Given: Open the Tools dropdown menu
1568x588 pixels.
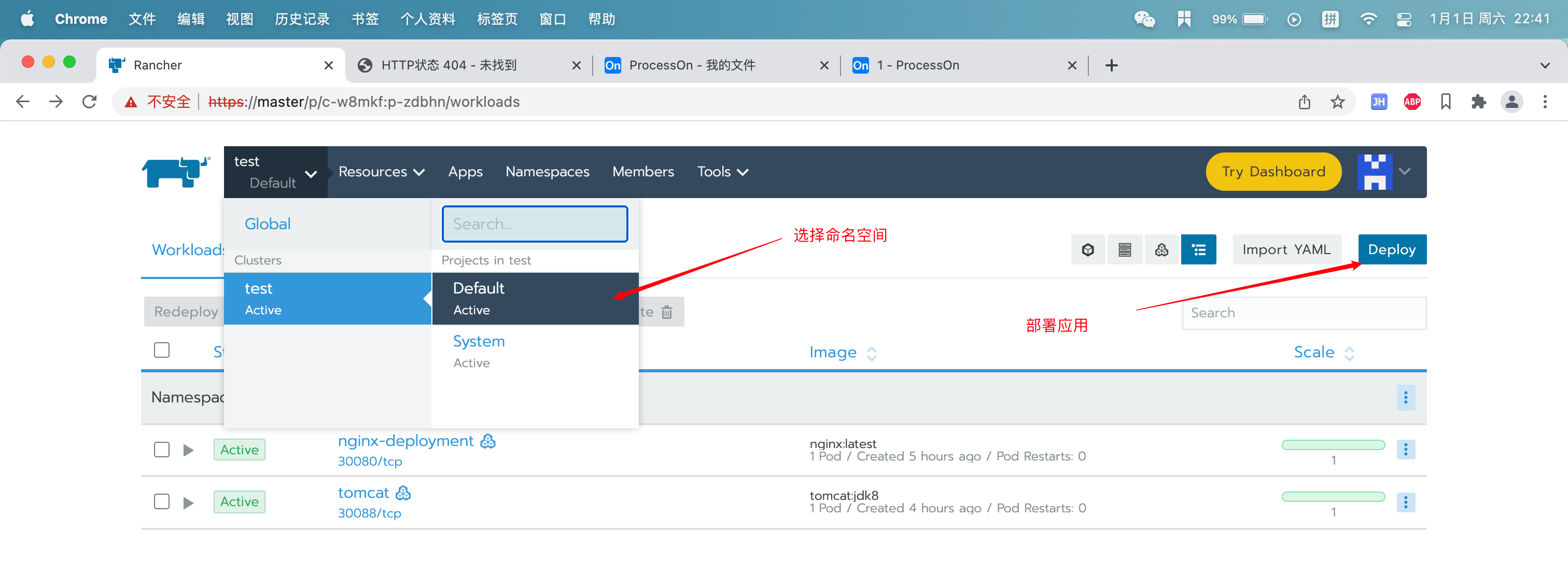Looking at the screenshot, I should [722, 172].
